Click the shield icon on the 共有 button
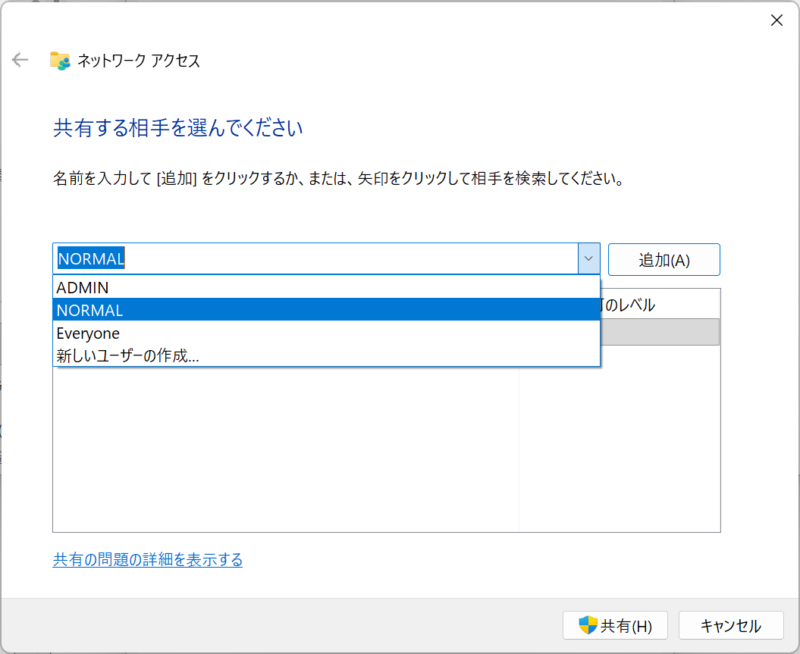Viewport: 800px width, 654px height. click(x=588, y=626)
